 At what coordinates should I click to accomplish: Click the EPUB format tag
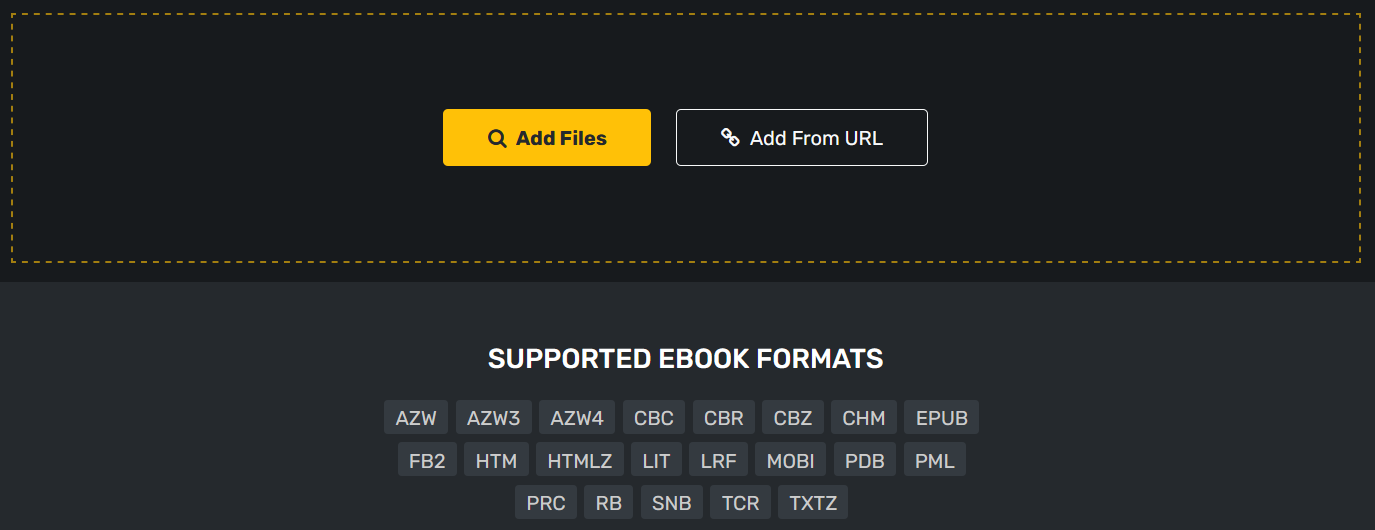click(942, 418)
